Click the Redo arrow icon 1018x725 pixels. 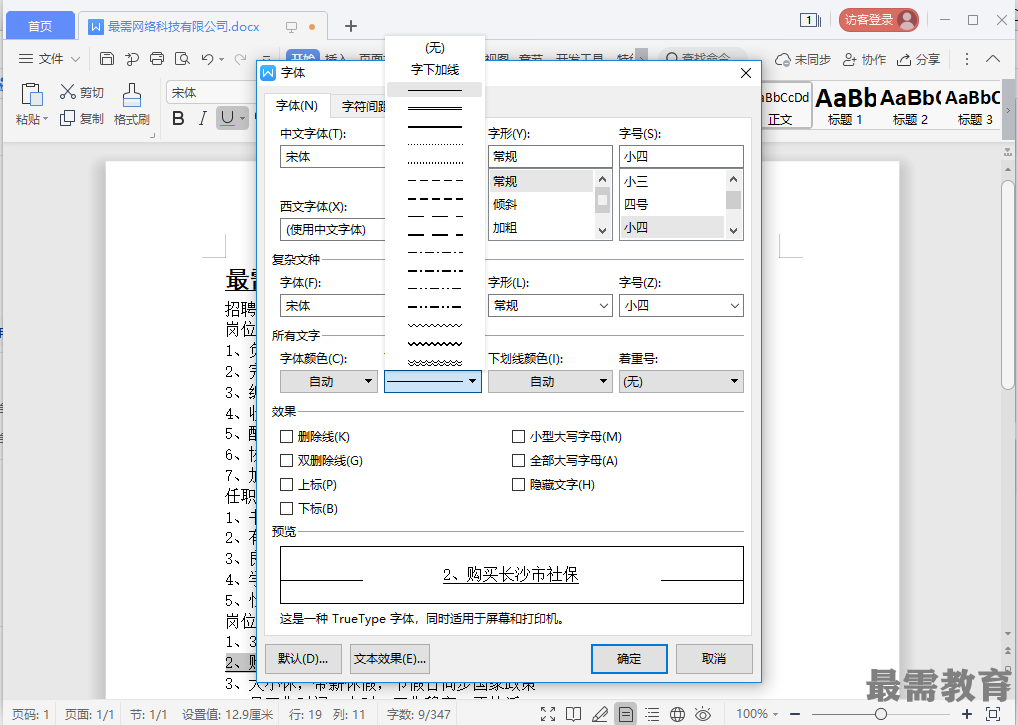click(x=240, y=59)
